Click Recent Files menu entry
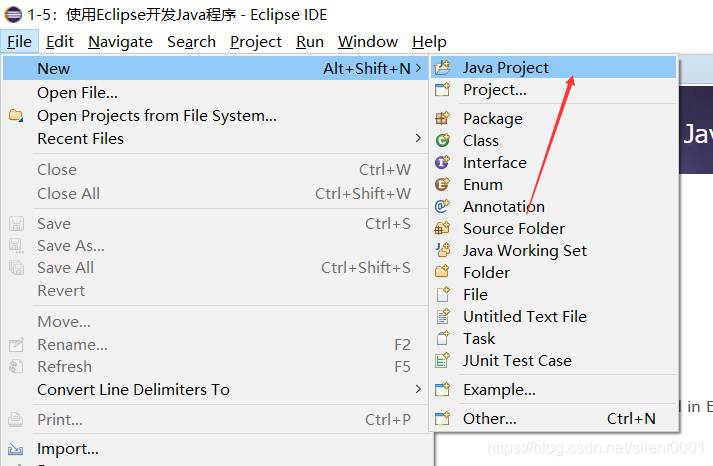Image resolution: width=713 pixels, height=466 pixels. click(x=215, y=138)
